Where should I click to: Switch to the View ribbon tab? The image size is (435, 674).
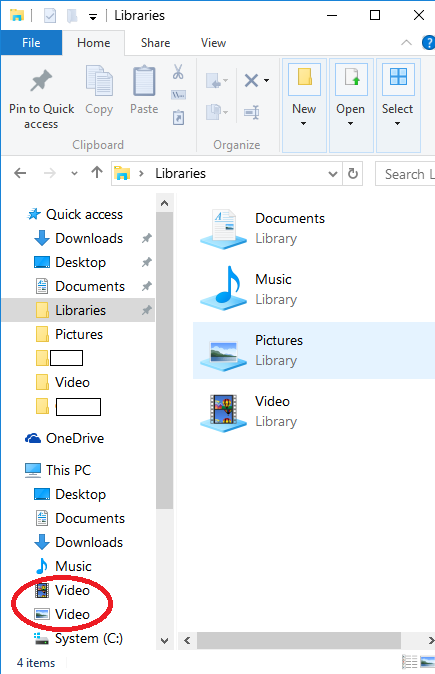click(x=213, y=43)
